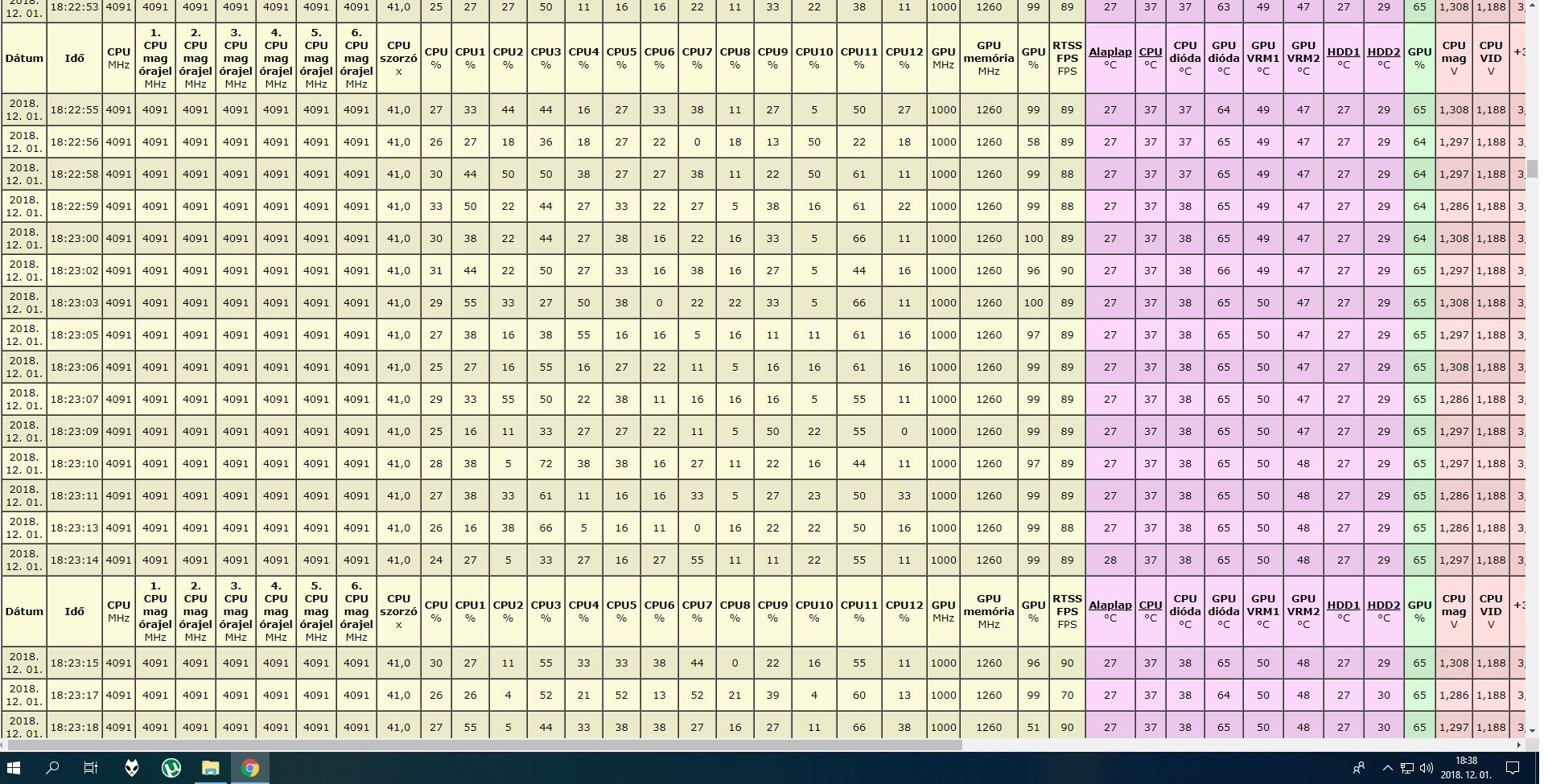This screenshot has width=1544, height=784.
Task: Select the time cell 18:22:56
Action: [74, 142]
